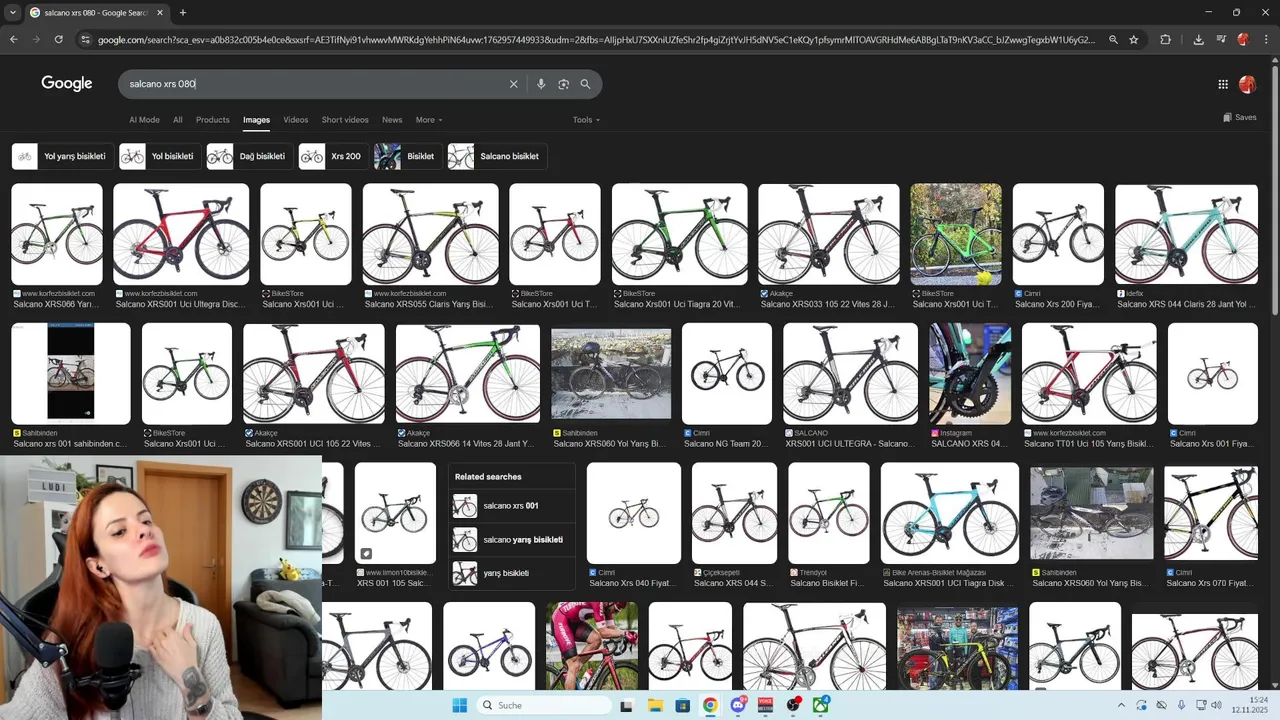Open Salcano Xrs 040 Fiyat Cimri image
The image size is (1280, 720).
point(634,514)
